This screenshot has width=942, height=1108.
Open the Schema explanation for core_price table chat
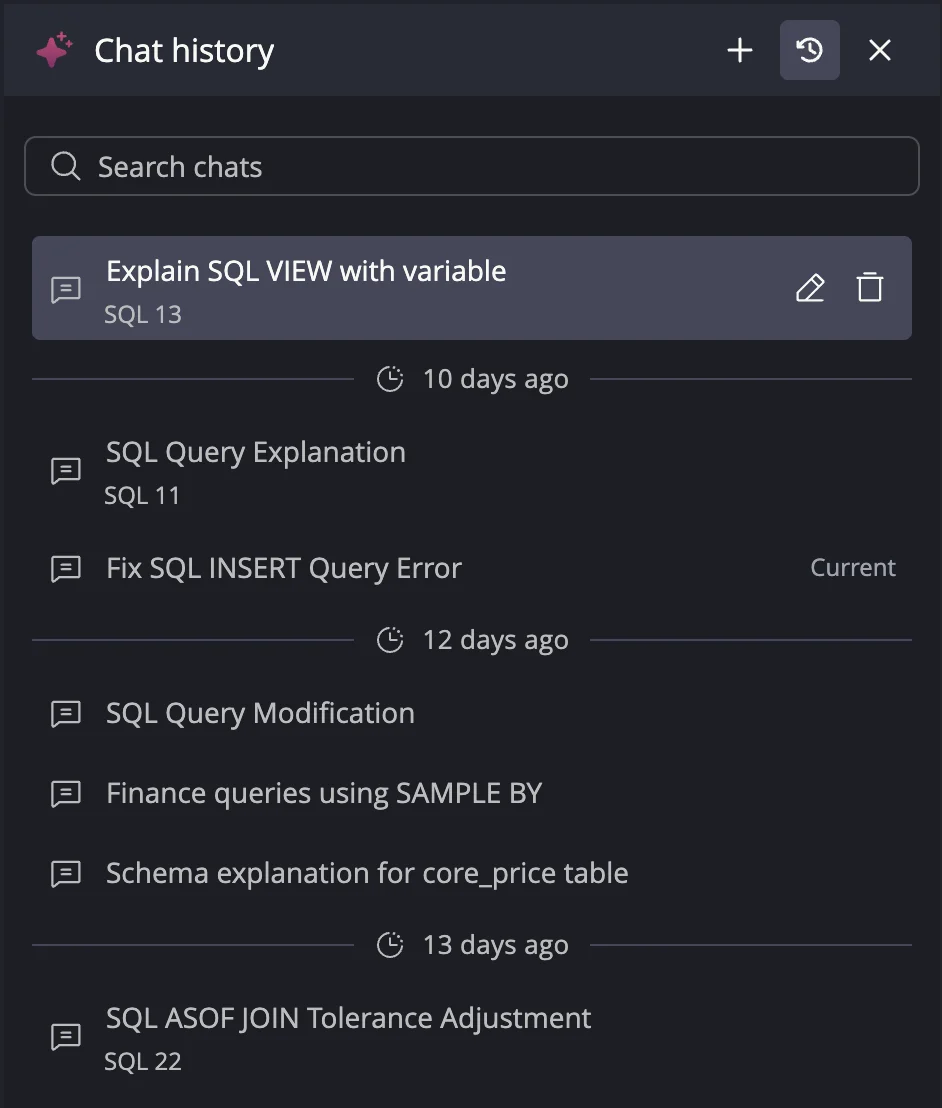(367, 872)
